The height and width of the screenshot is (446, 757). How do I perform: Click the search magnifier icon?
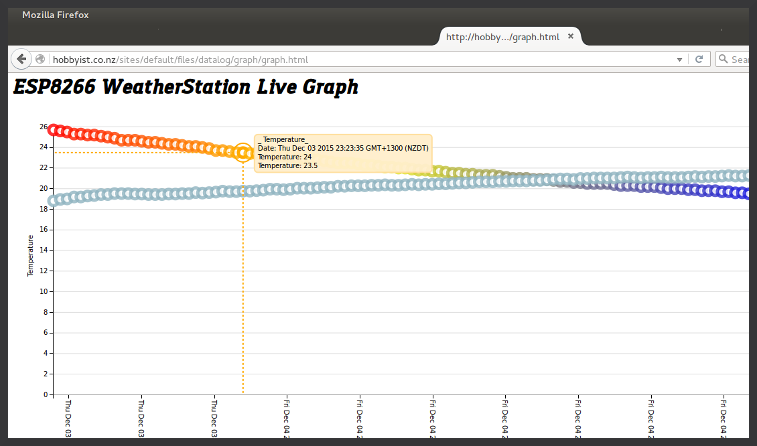click(x=724, y=59)
